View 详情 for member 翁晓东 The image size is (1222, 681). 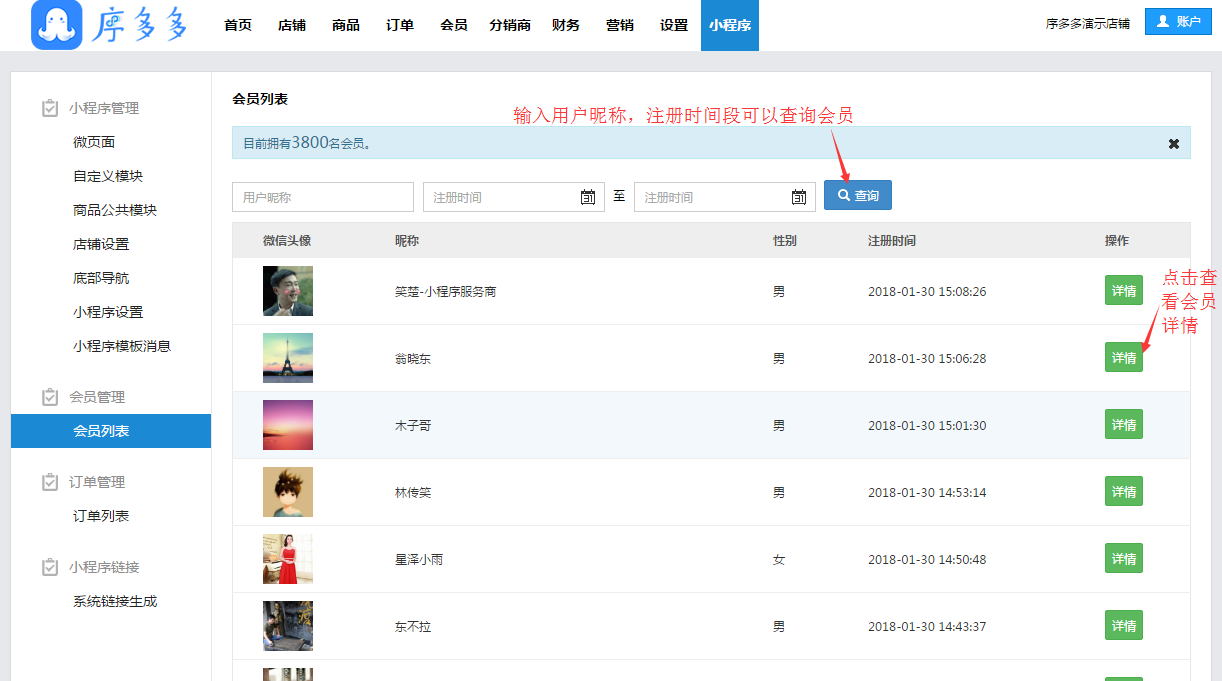tap(1123, 358)
